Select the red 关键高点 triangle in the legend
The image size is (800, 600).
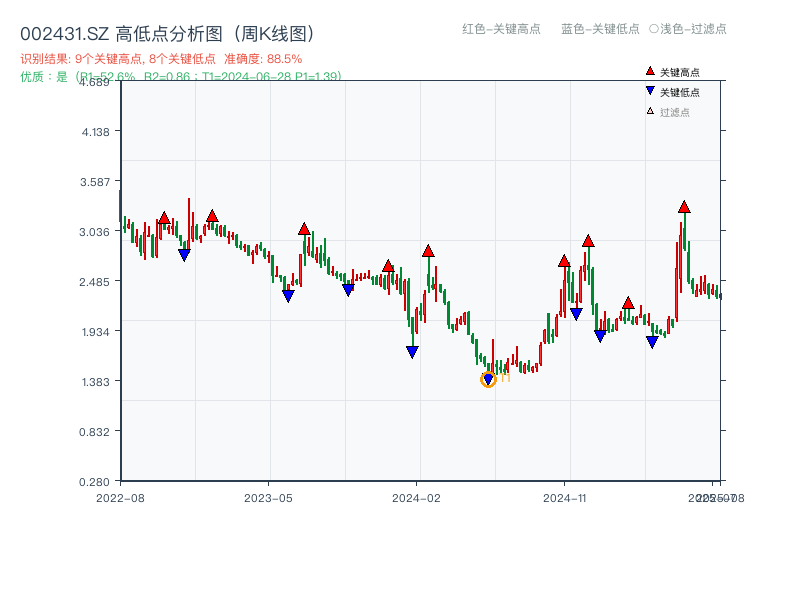[650, 71]
